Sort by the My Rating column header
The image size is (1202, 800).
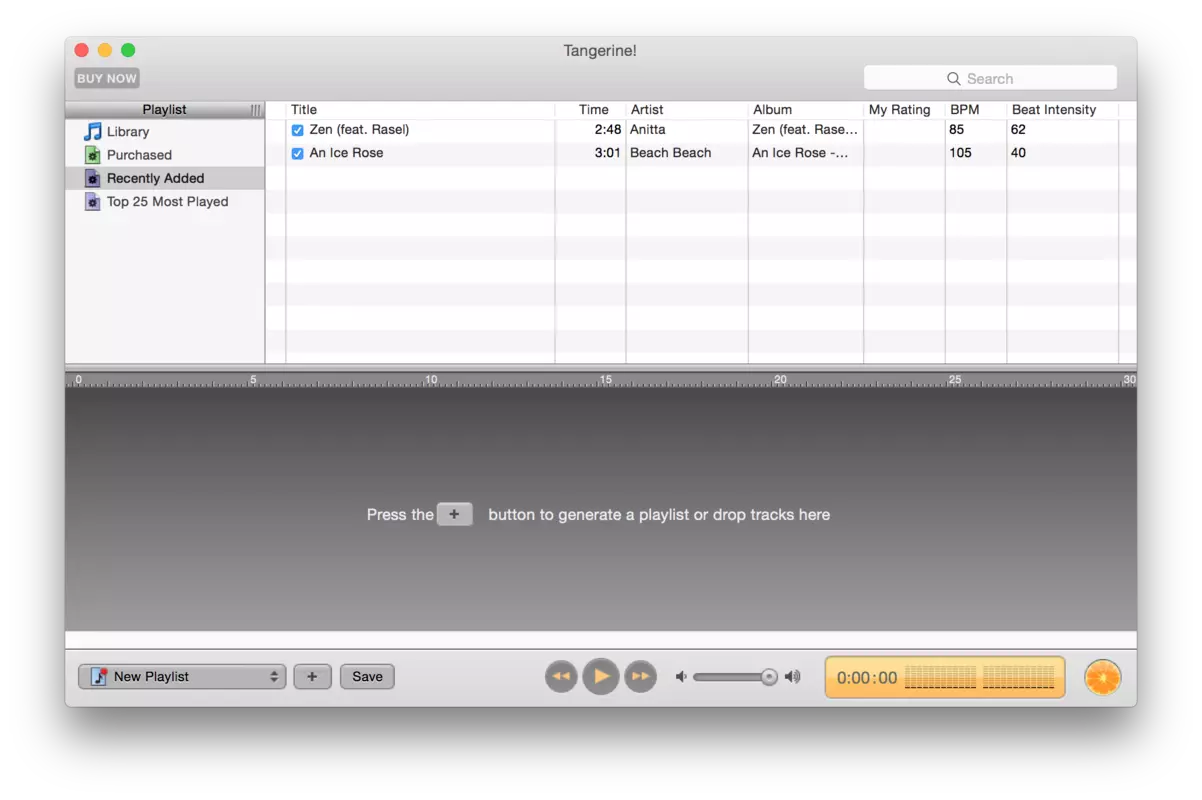pyautogui.click(x=904, y=110)
